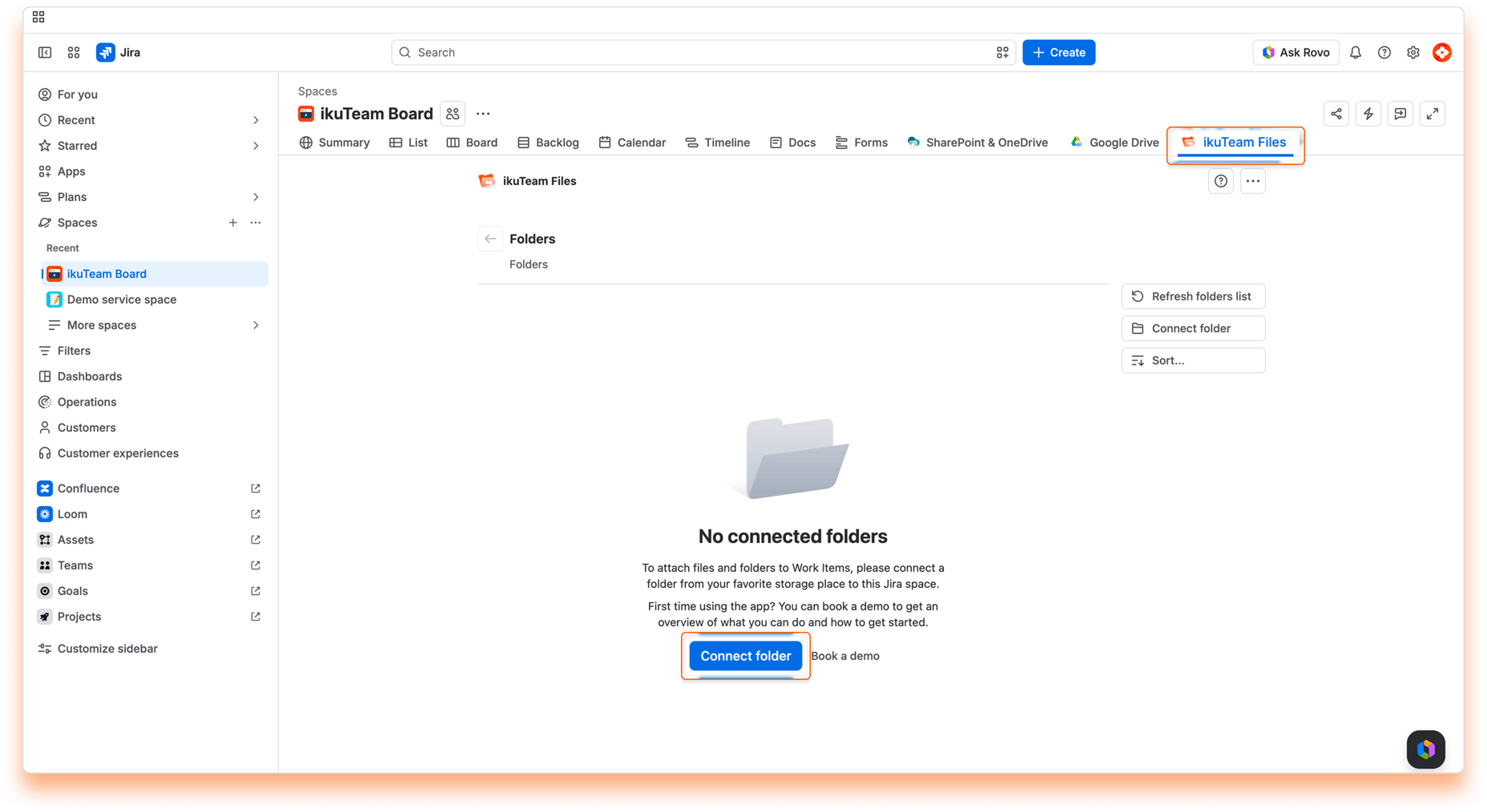Click the Connect folder button in the side actions
1487x812 pixels.
coord(1194,328)
